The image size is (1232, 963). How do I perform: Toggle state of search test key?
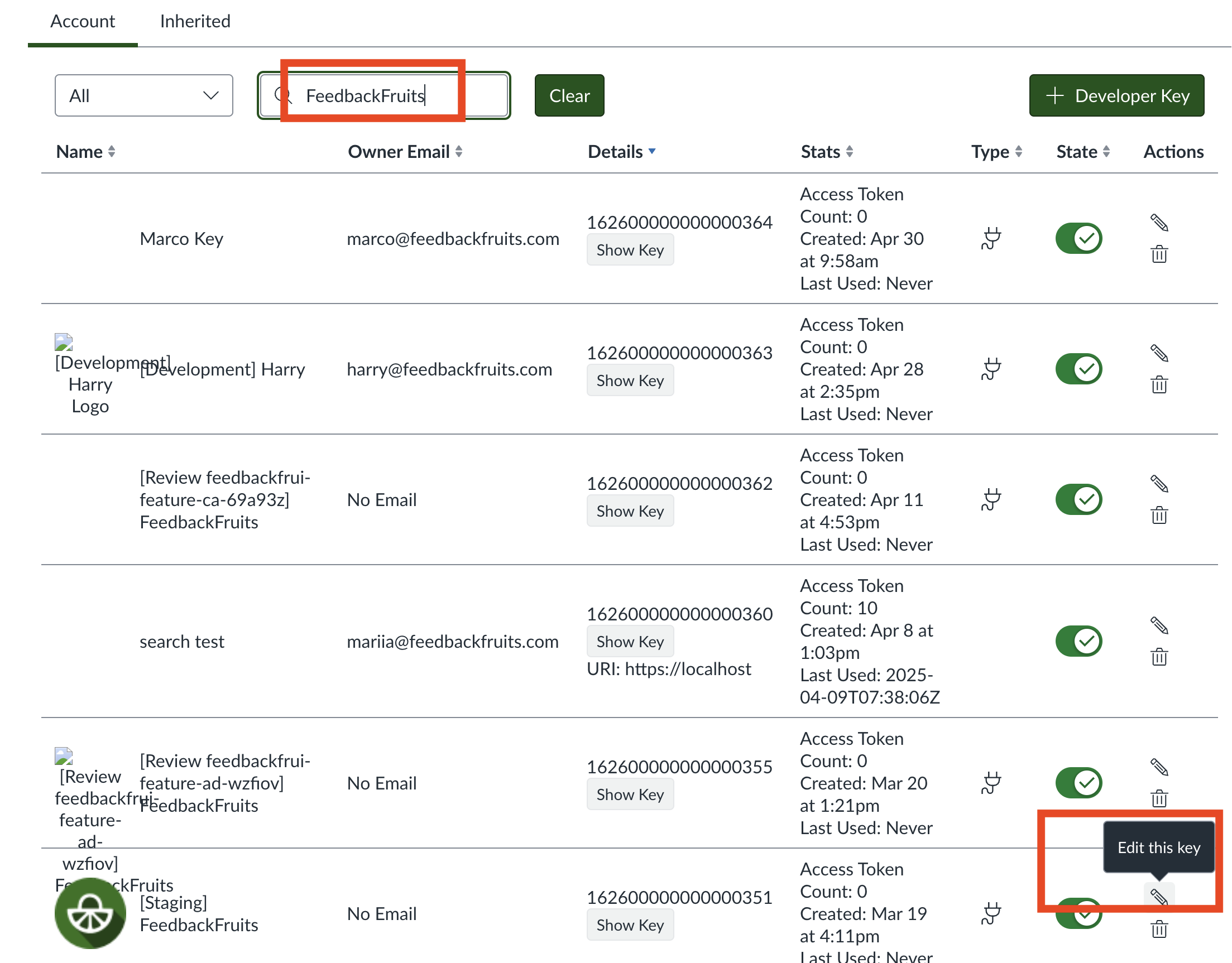tap(1078, 641)
